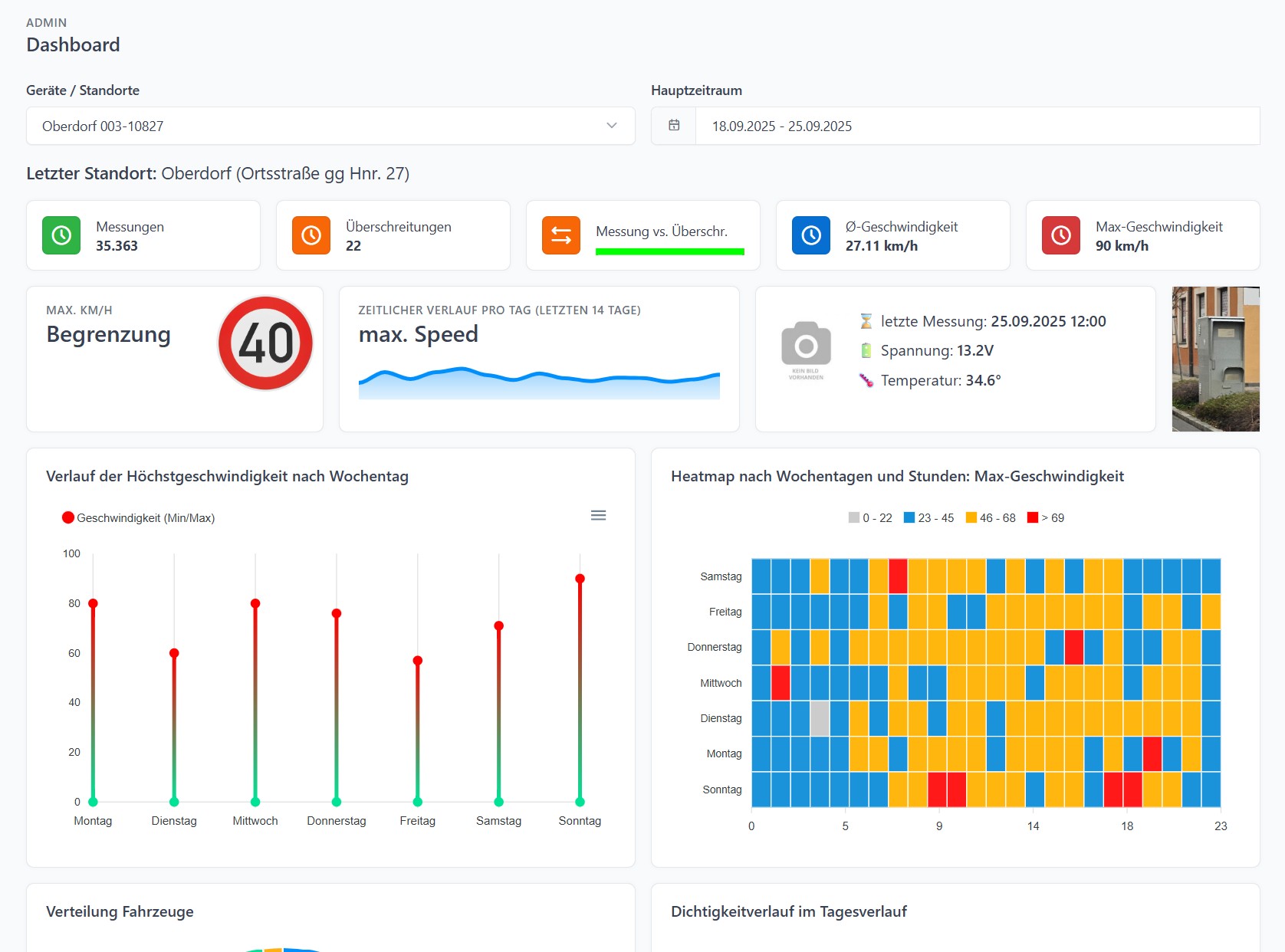Click the green Messung vs. Überschr. progress bar
Viewport: 1285px width, 952px height.
[669, 251]
